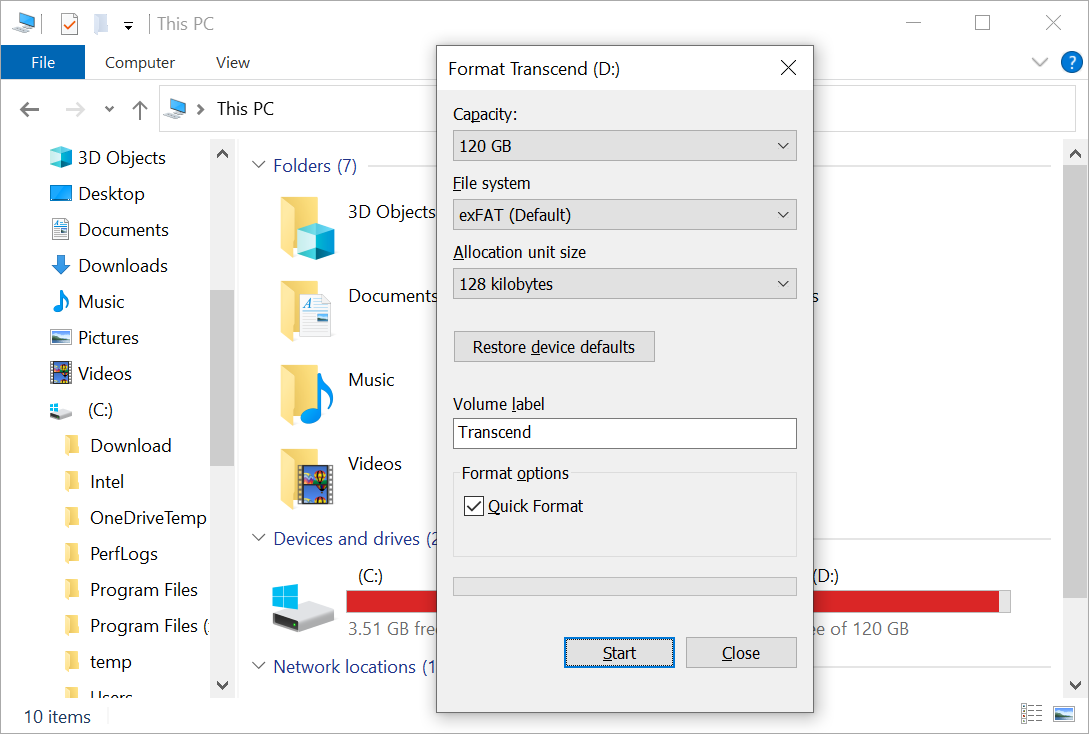Open the Allocation unit size dropdown

tap(624, 283)
